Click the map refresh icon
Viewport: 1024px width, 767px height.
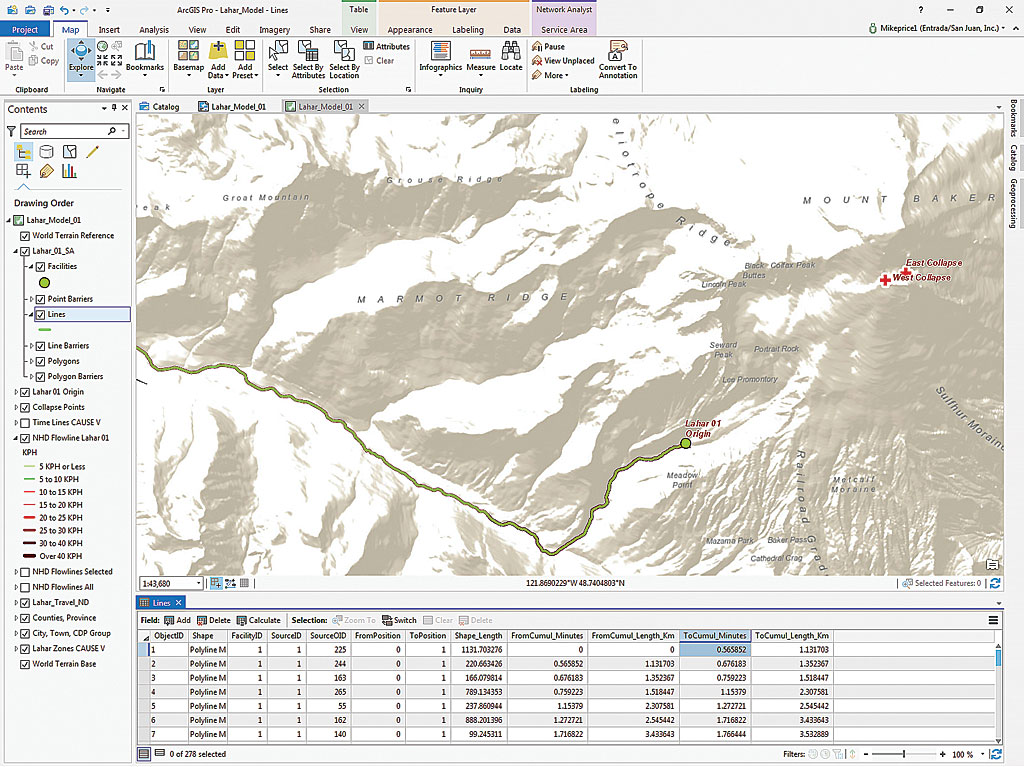point(995,583)
